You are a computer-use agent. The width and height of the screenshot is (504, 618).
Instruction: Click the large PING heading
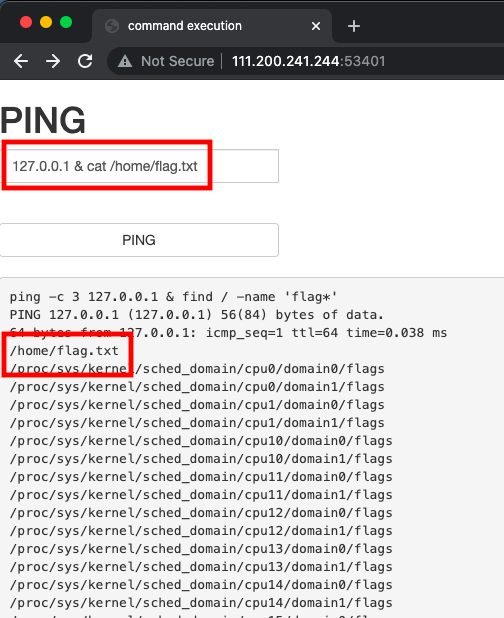click(x=43, y=120)
